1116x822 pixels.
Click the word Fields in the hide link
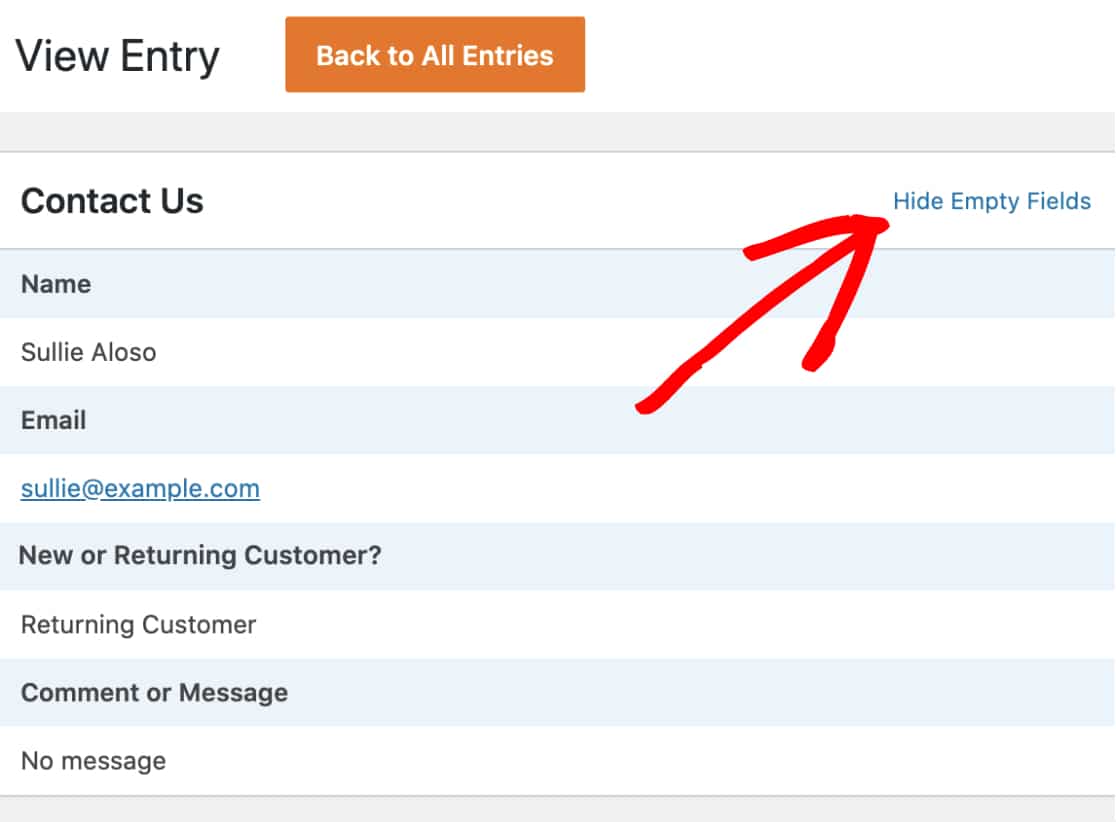click(1059, 201)
